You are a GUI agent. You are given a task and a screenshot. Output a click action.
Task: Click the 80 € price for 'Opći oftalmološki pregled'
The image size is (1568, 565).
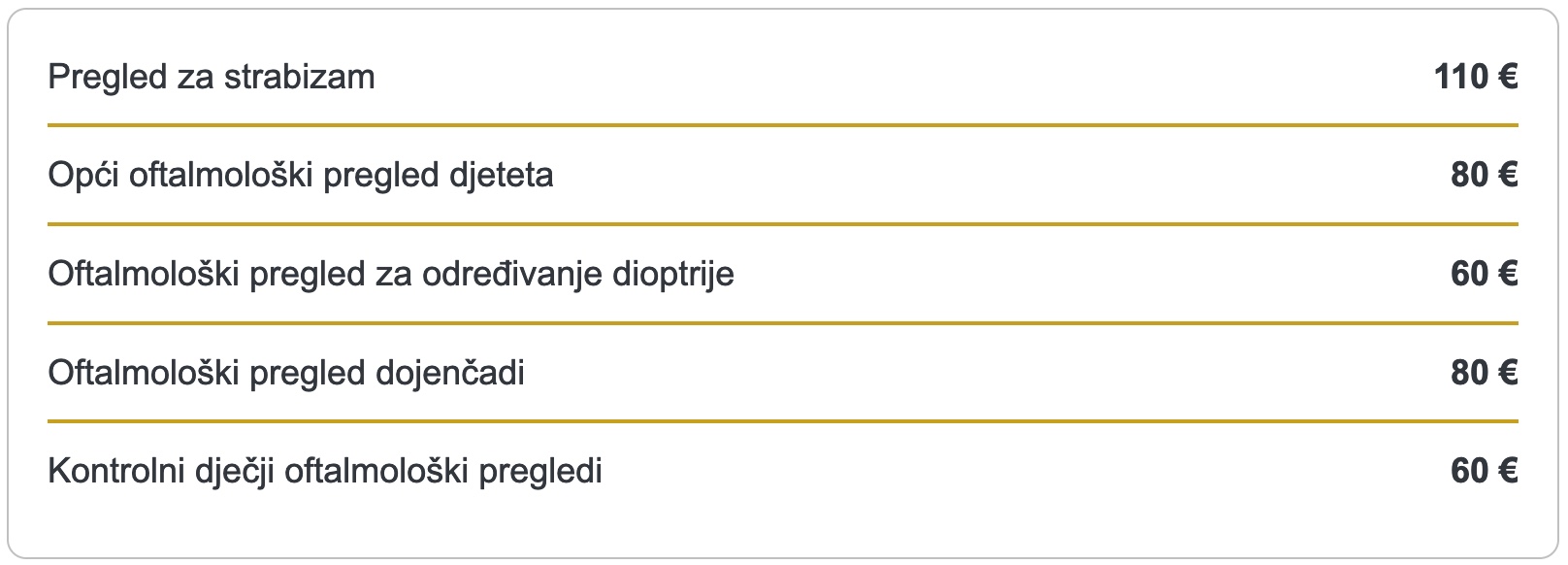pos(1484,176)
